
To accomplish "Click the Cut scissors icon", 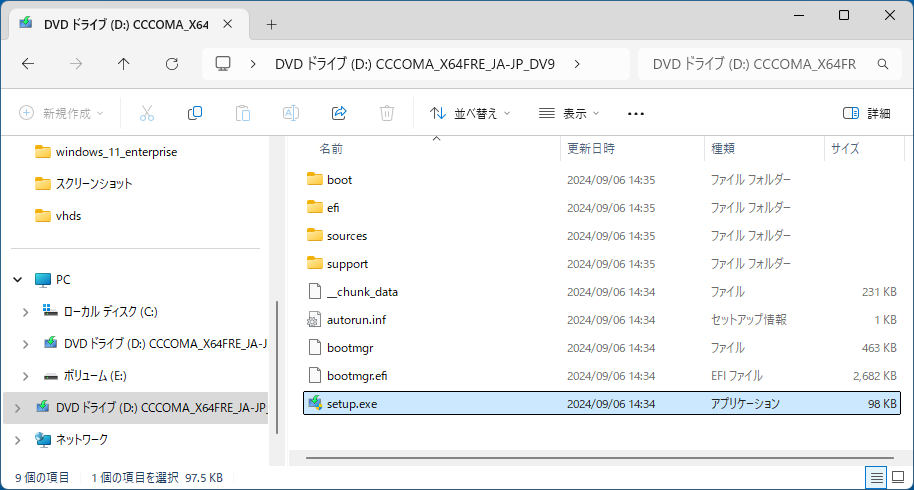I will pyautogui.click(x=147, y=113).
